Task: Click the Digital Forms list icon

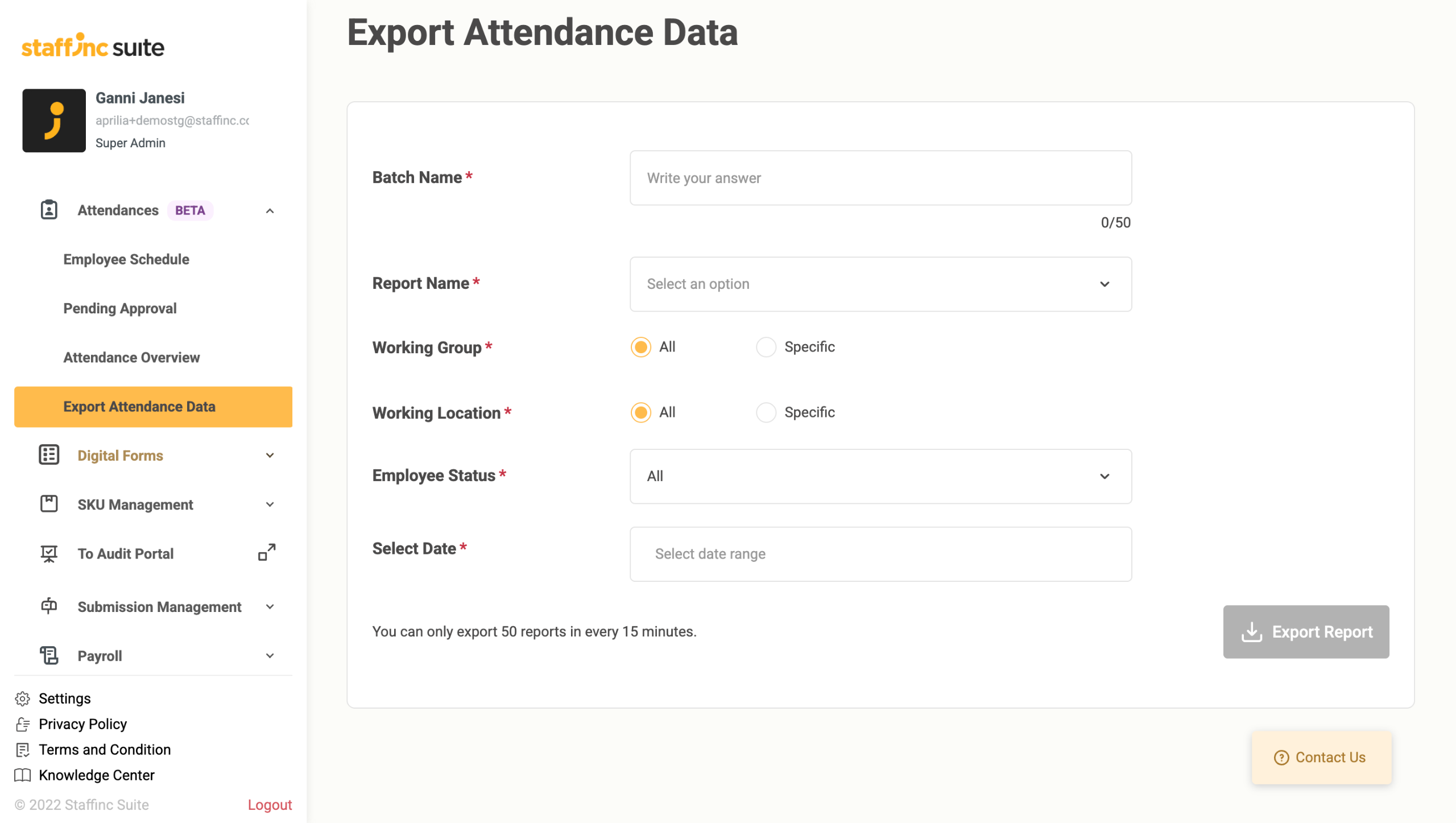Action: 49,455
